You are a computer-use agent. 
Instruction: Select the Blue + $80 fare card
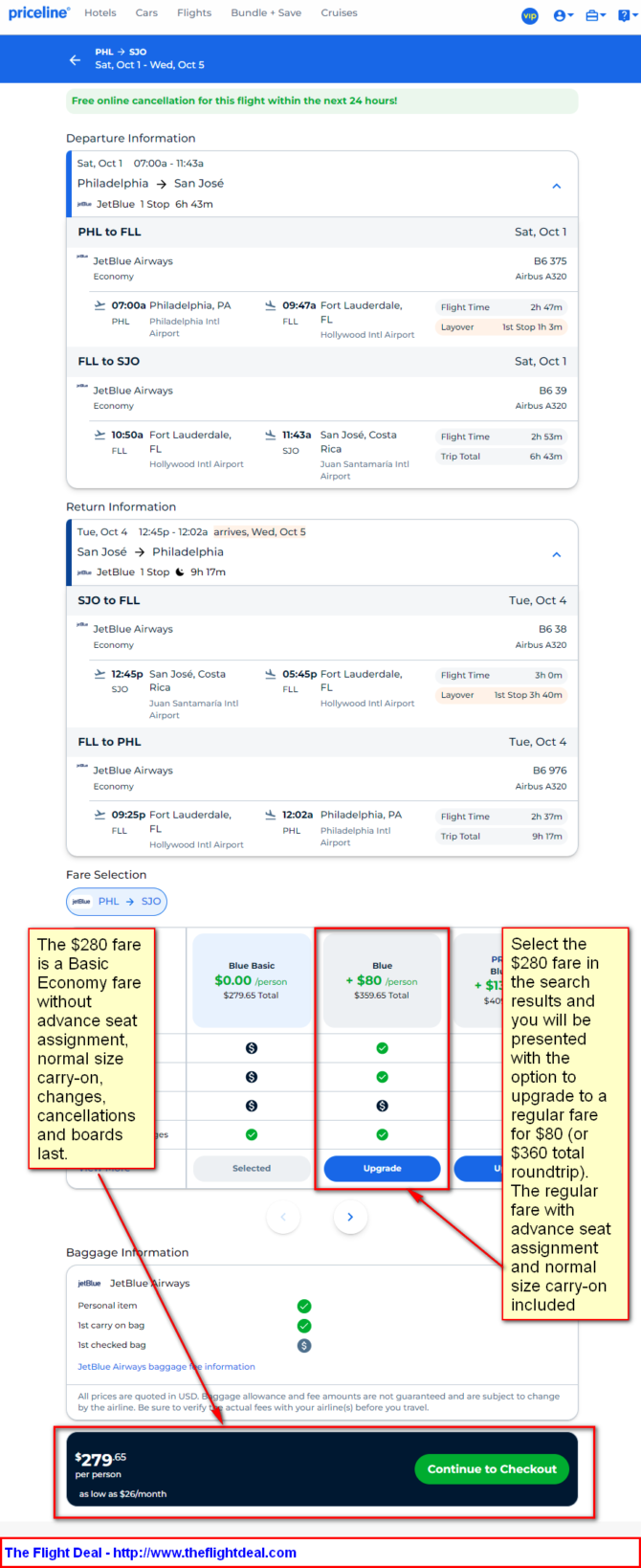pyautogui.click(x=382, y=981)
